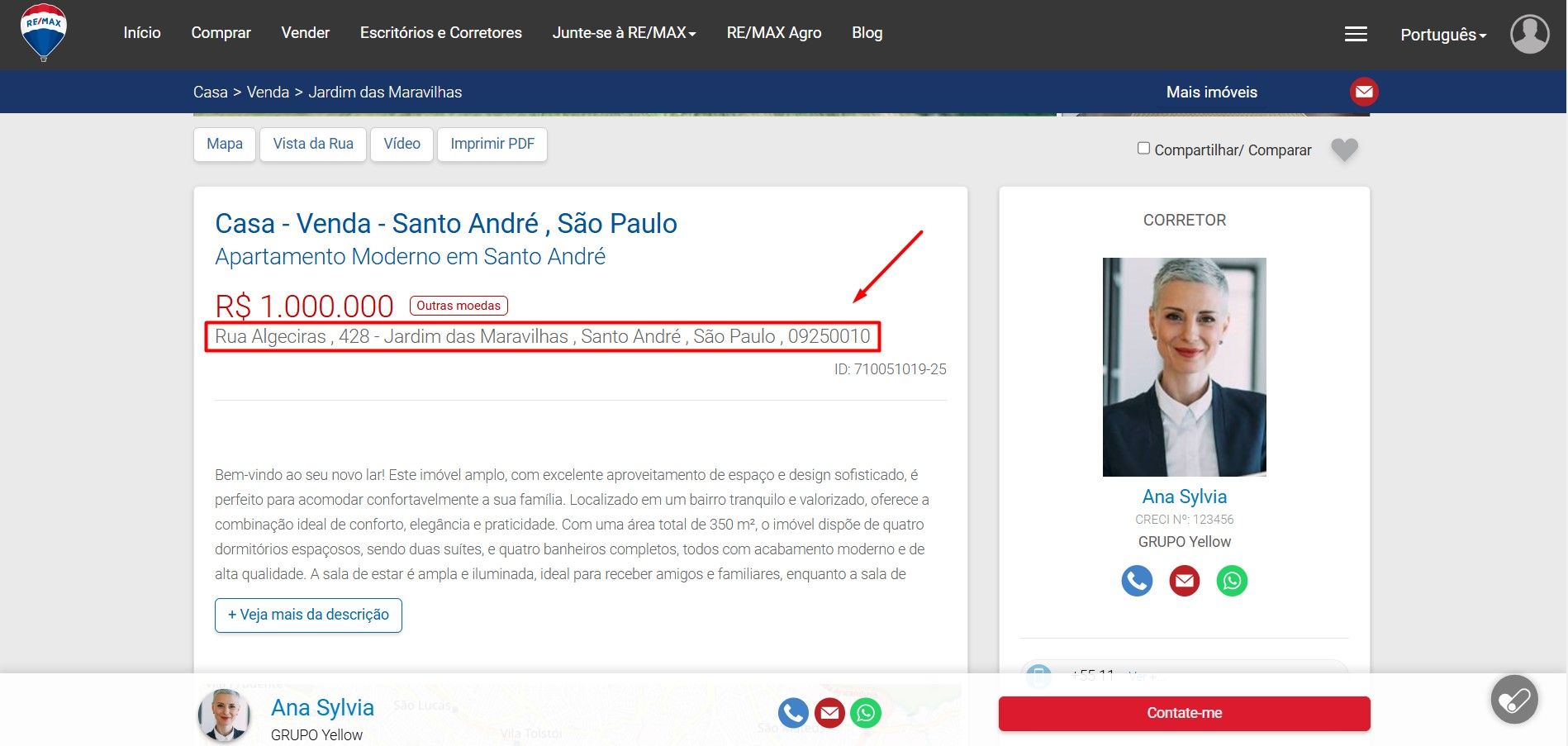Open the hamburger menu icon
The width and height of the screenshot is (1568, 746).
pyautogui.click(x=1356, y=34)
